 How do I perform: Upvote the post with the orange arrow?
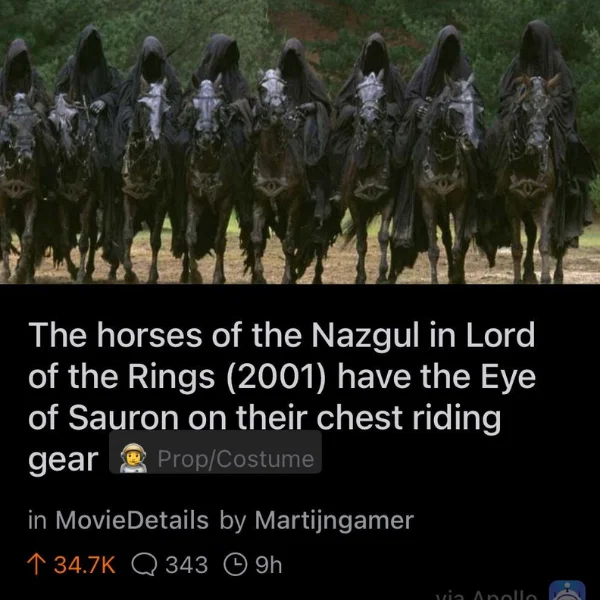click(34, 565)
